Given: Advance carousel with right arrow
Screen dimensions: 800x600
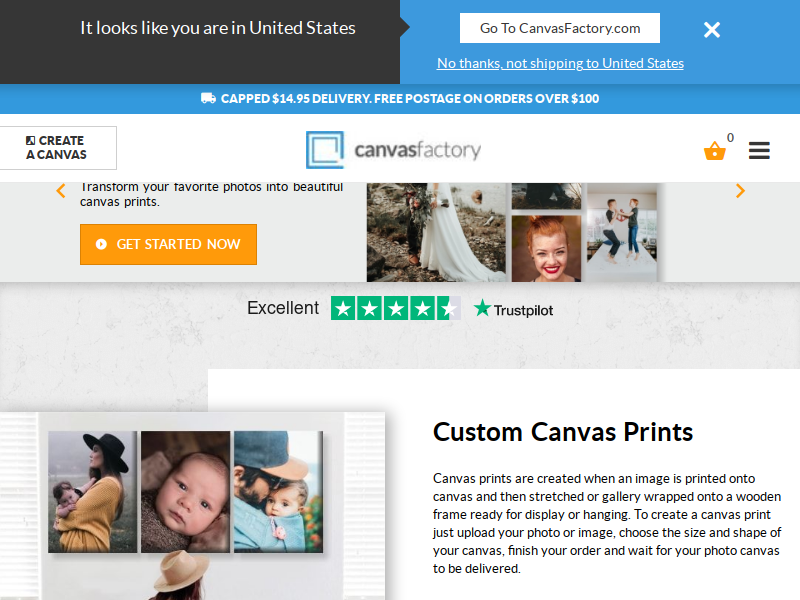Looking at the screenshot, I should click(740, 191).
